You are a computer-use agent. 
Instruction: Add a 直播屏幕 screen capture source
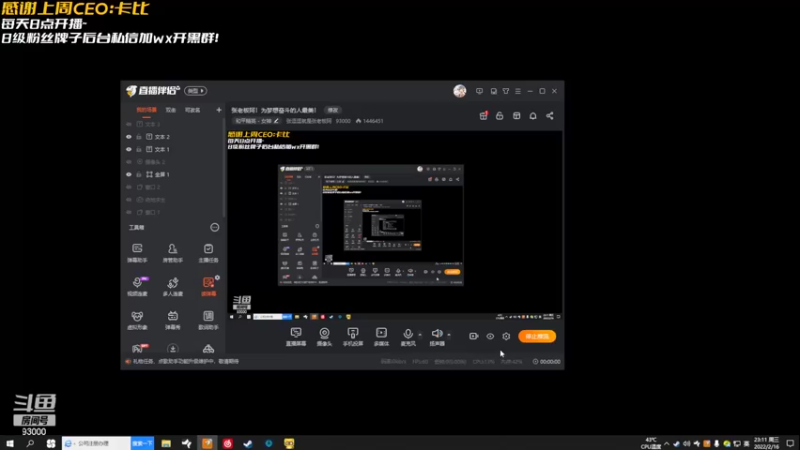pos(296,337)
